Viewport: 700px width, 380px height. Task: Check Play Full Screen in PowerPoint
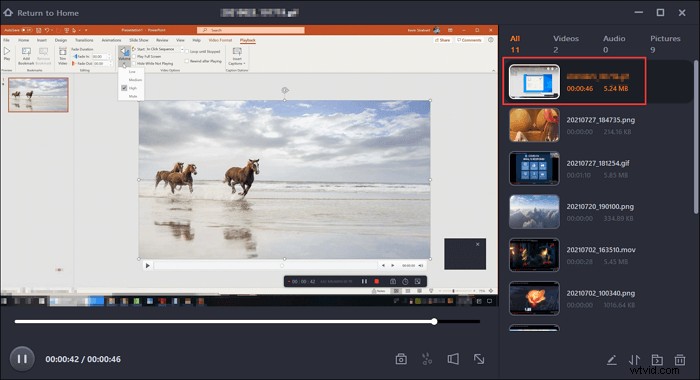(x=147, y=57)
